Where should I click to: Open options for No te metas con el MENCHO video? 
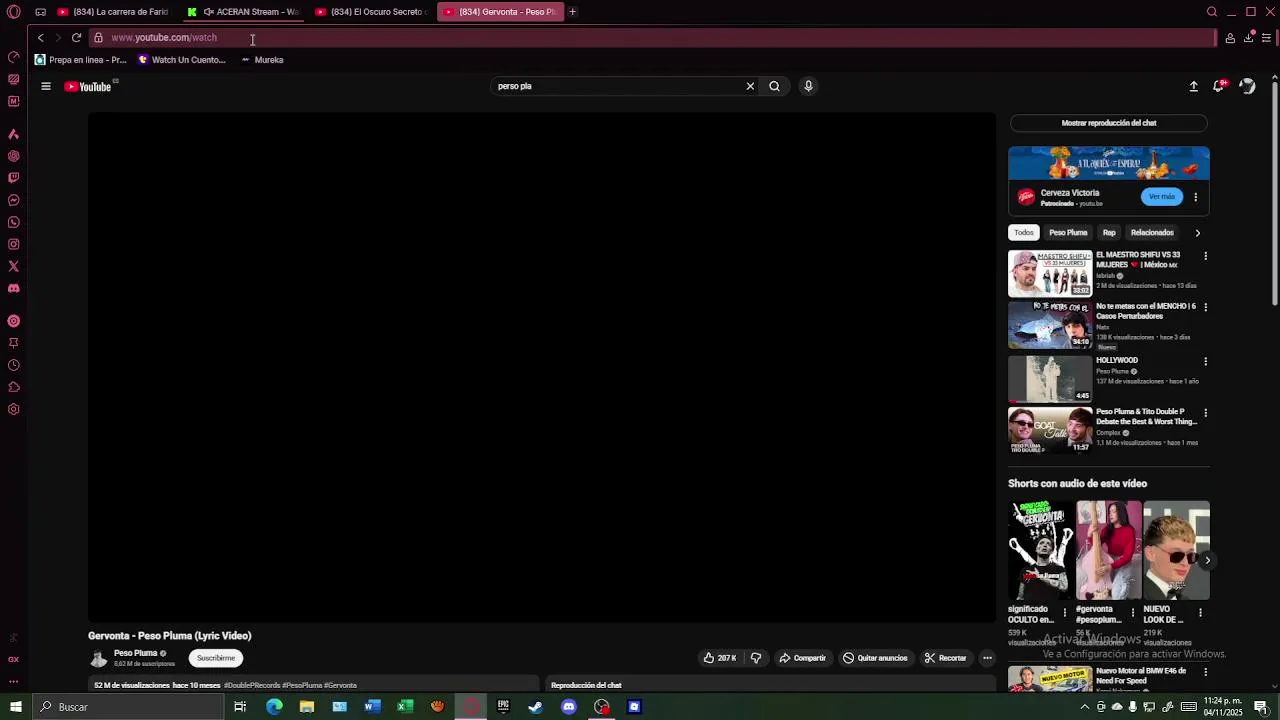[1205, 307]
